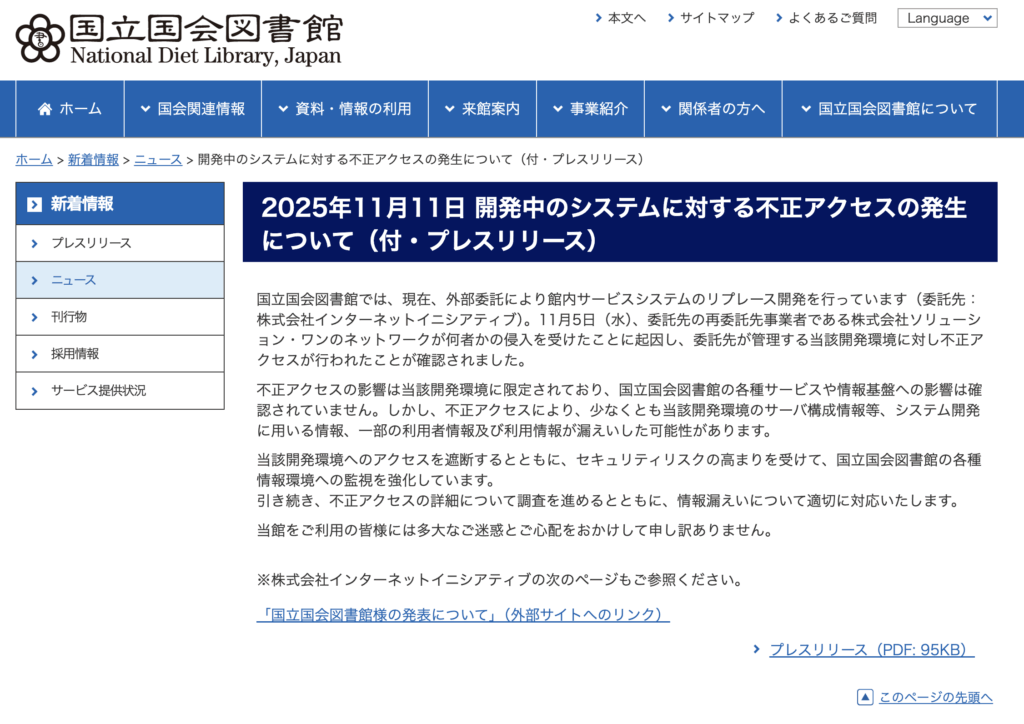Click the ホーム breadcrumb link
The width and height of the screenshot is (1024, 724).
point(34,160)
